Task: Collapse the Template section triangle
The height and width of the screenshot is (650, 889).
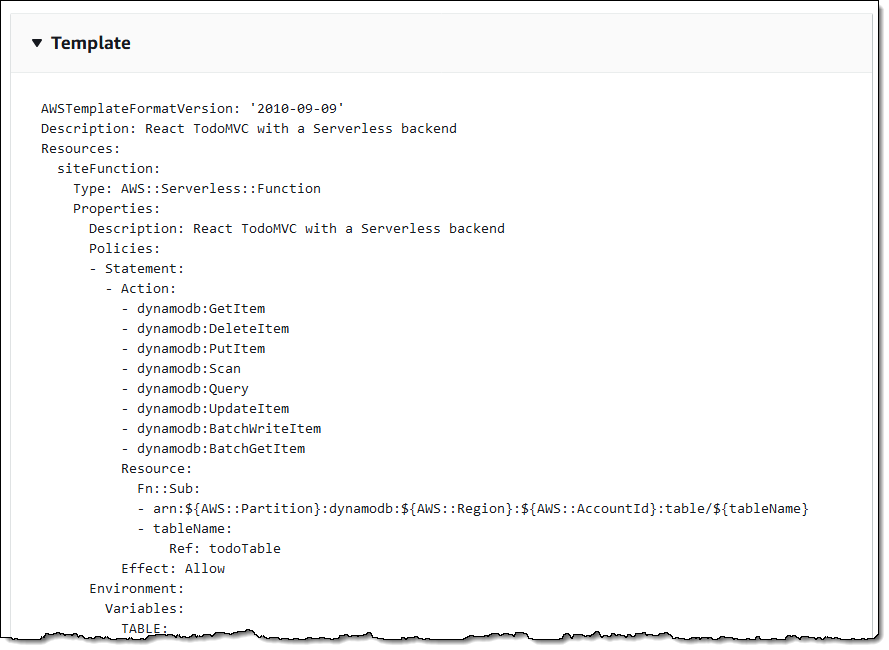Action: point(37,43)
